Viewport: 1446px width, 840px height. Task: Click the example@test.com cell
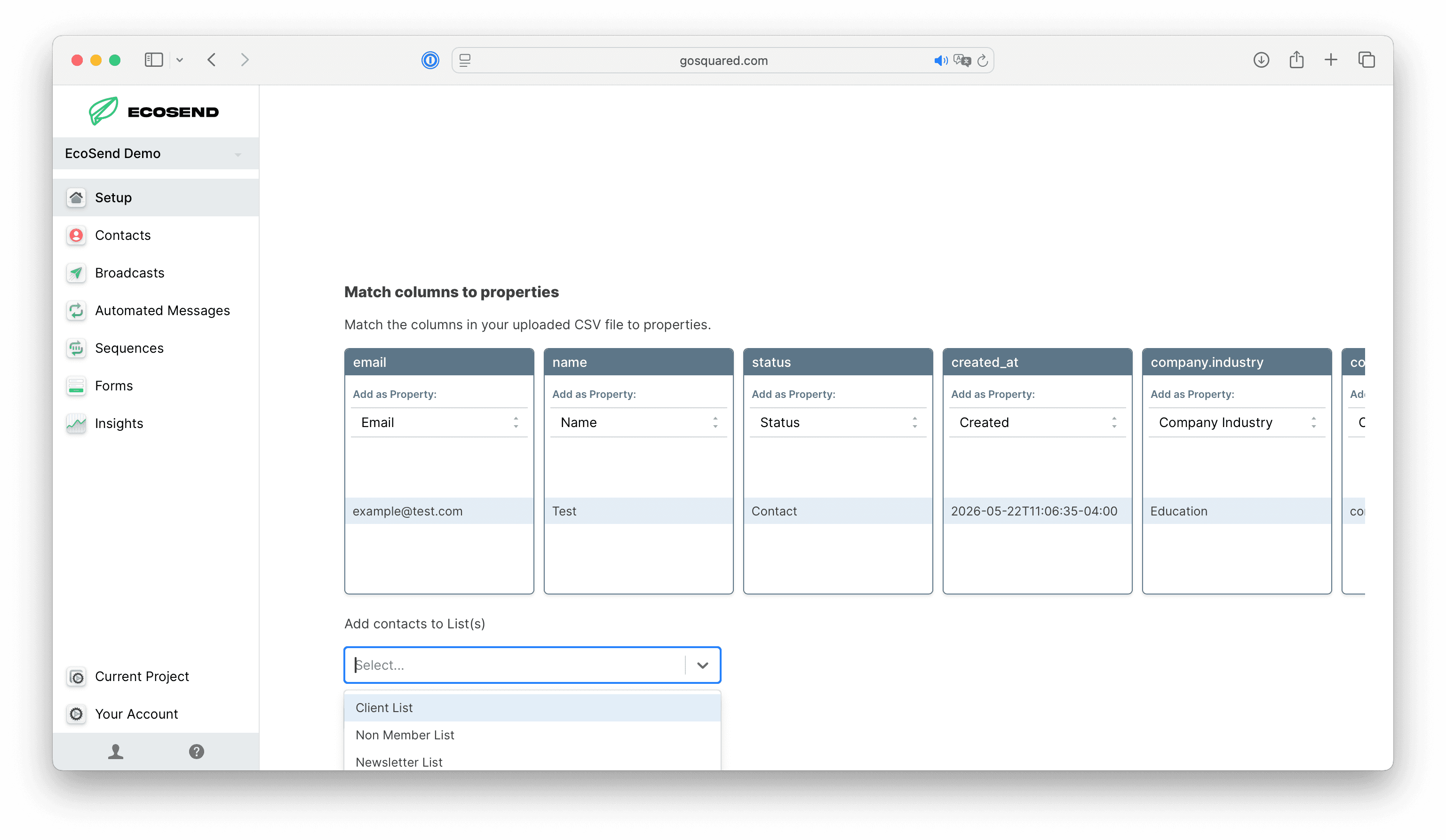tap(439, 511)
